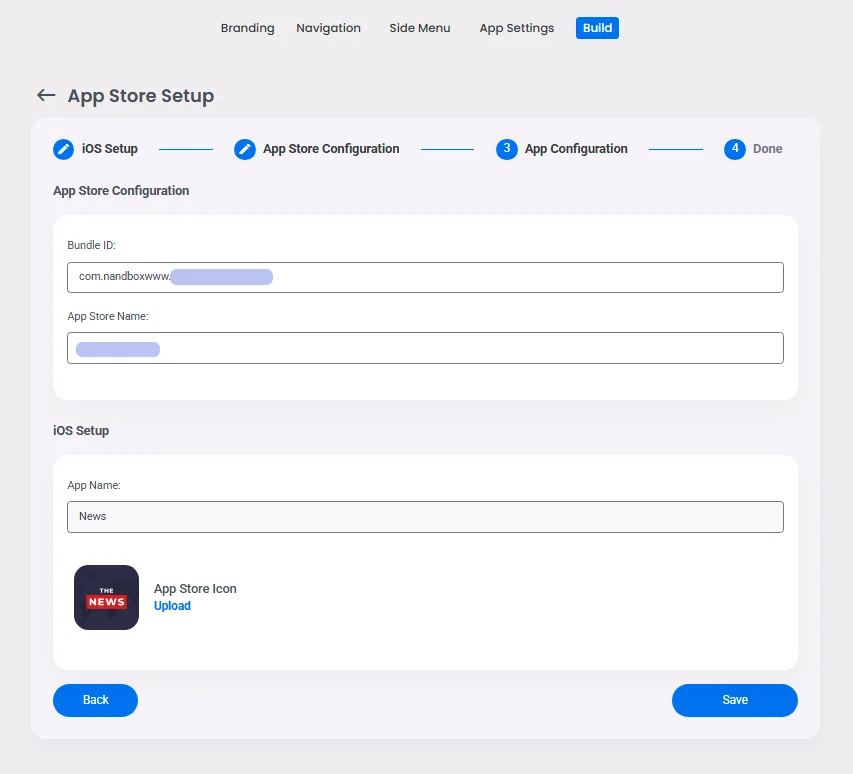Screen dimensions: 853x774
Task: Click the back arrow beside App Store Setup
Action: coord(46,95)
